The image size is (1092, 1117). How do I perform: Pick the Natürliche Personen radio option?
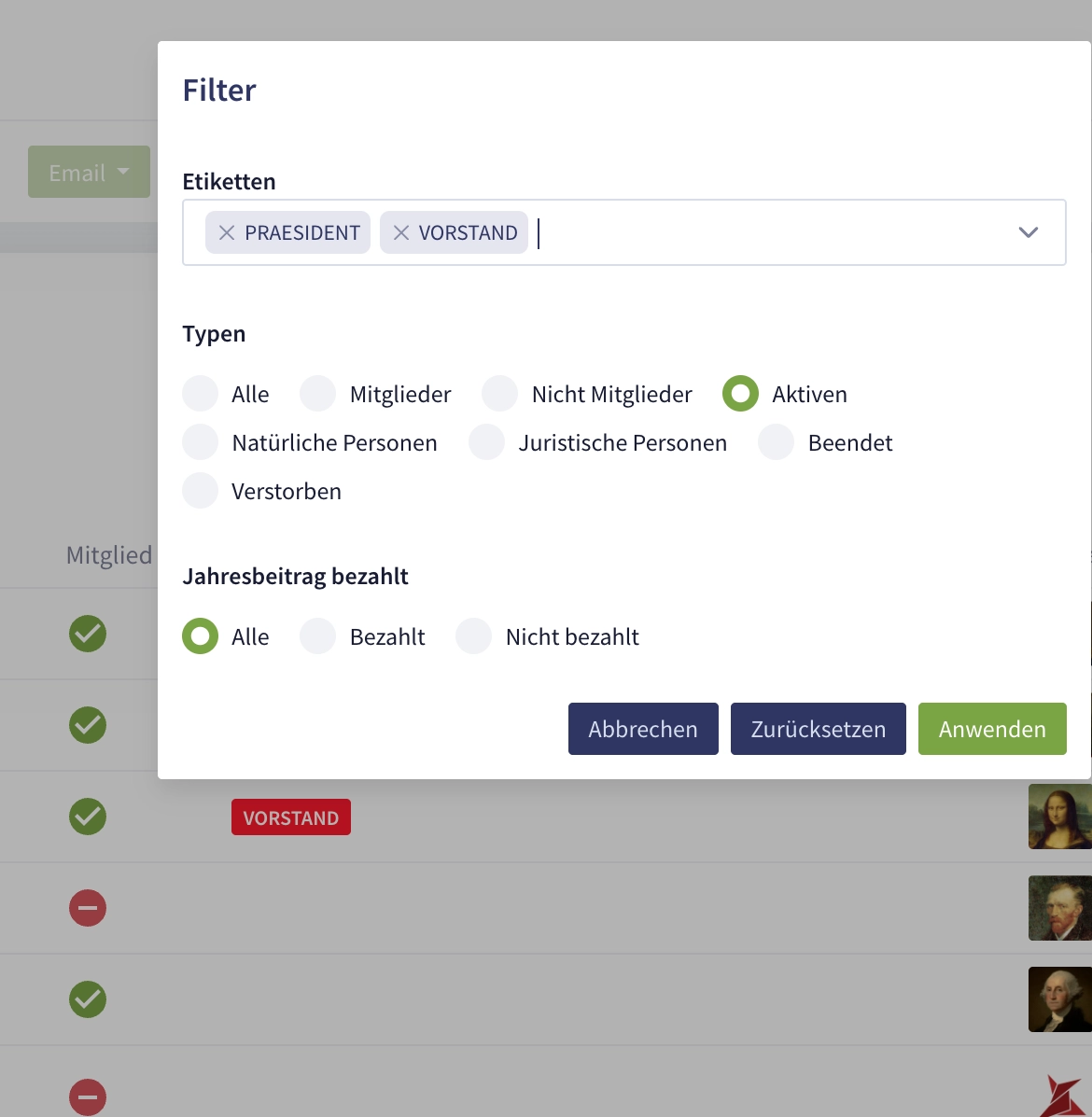coord(201,442)
